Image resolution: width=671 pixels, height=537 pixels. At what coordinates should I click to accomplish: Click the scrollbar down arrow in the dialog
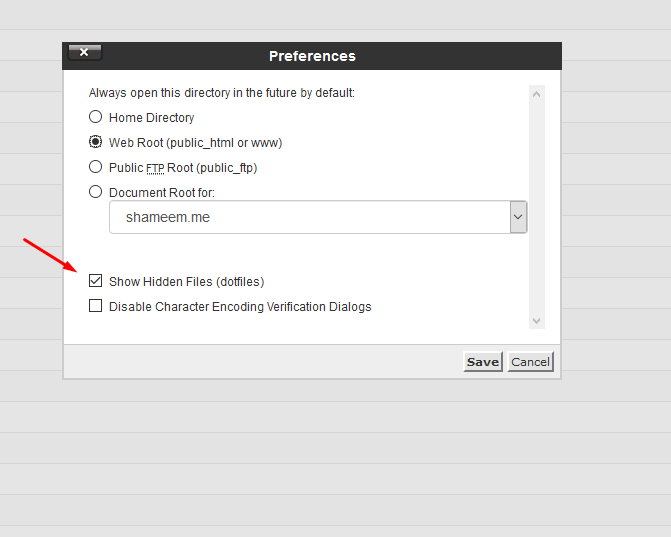pos(537,320)
